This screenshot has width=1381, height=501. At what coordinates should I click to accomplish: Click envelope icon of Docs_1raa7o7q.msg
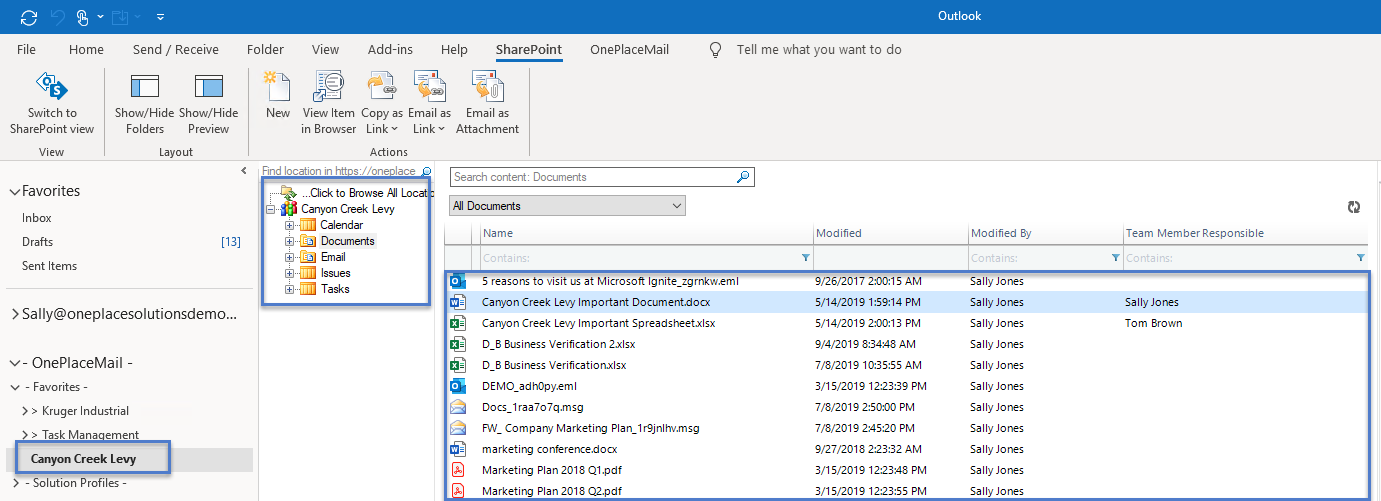tap(457, 407)
